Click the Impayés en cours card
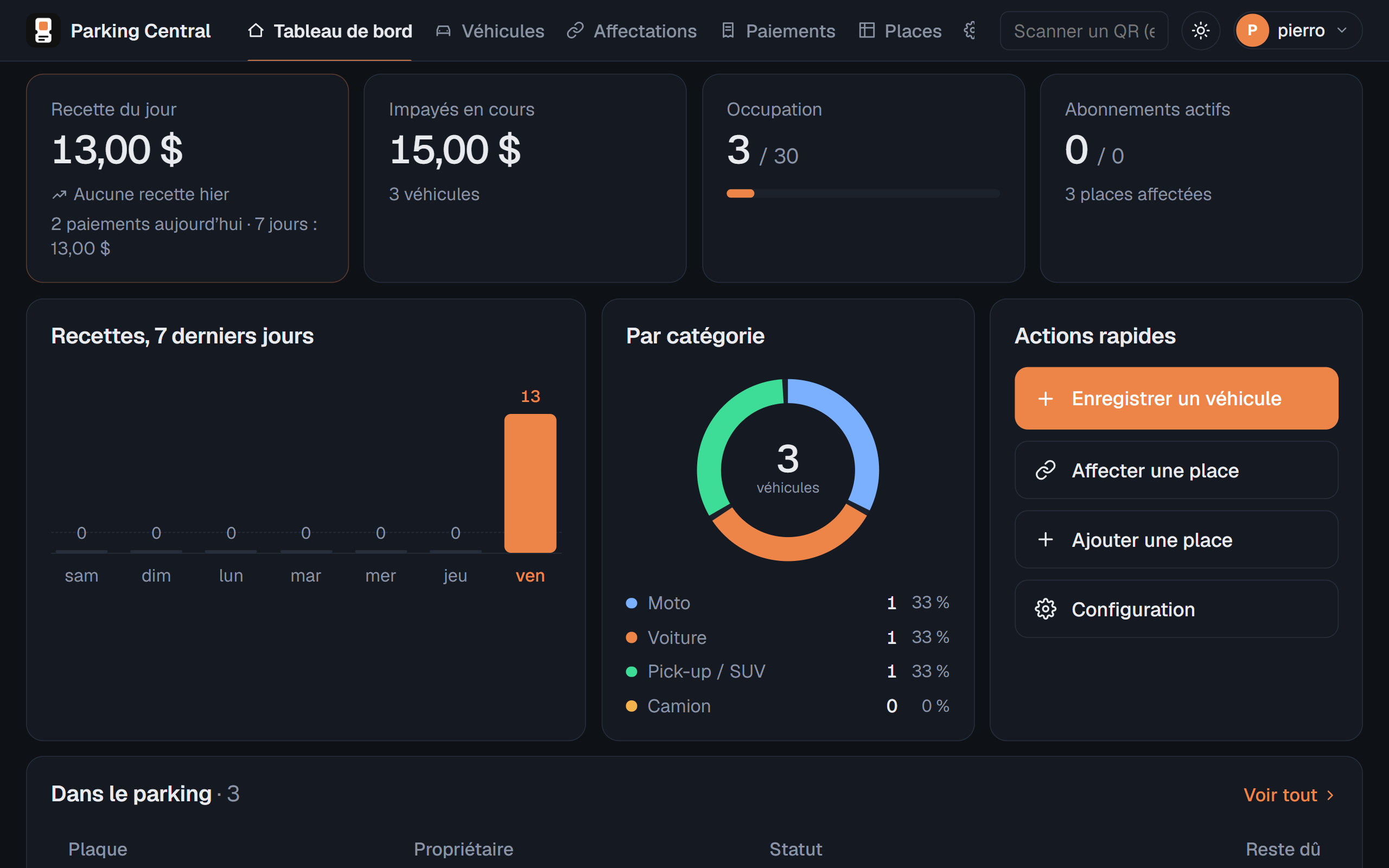Viewport: 1389px width, 868px height. coord(525,178)
